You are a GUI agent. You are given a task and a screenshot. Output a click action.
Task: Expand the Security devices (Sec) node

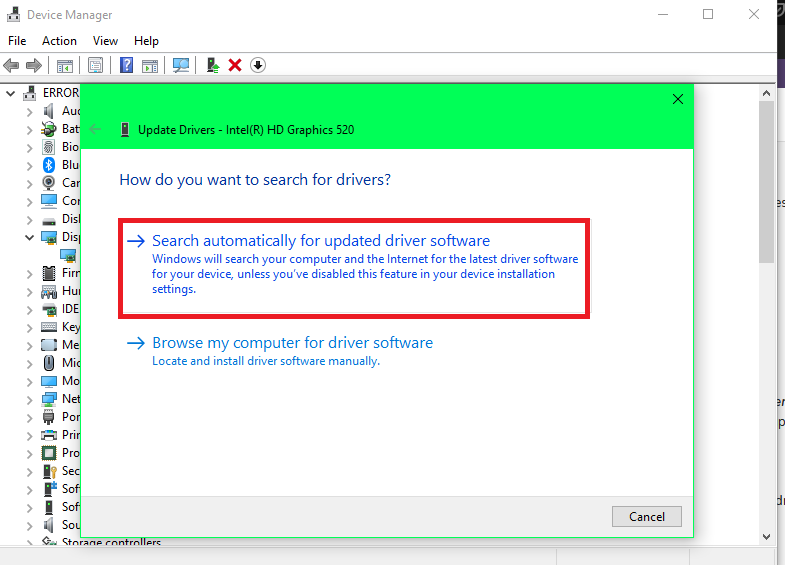click(30, 472)
